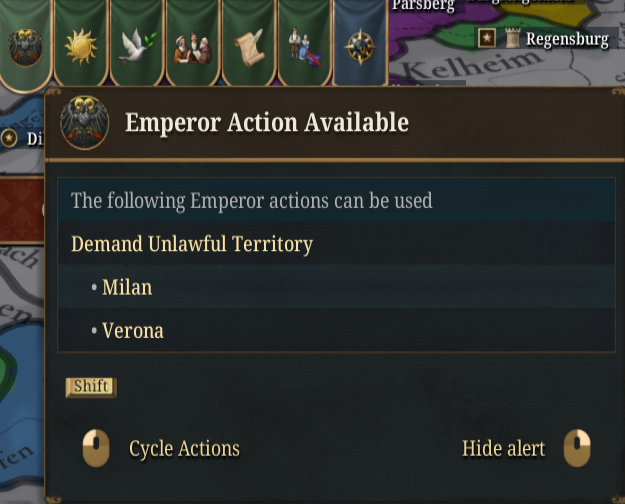Click the Shift key hint button

(91, 387)
